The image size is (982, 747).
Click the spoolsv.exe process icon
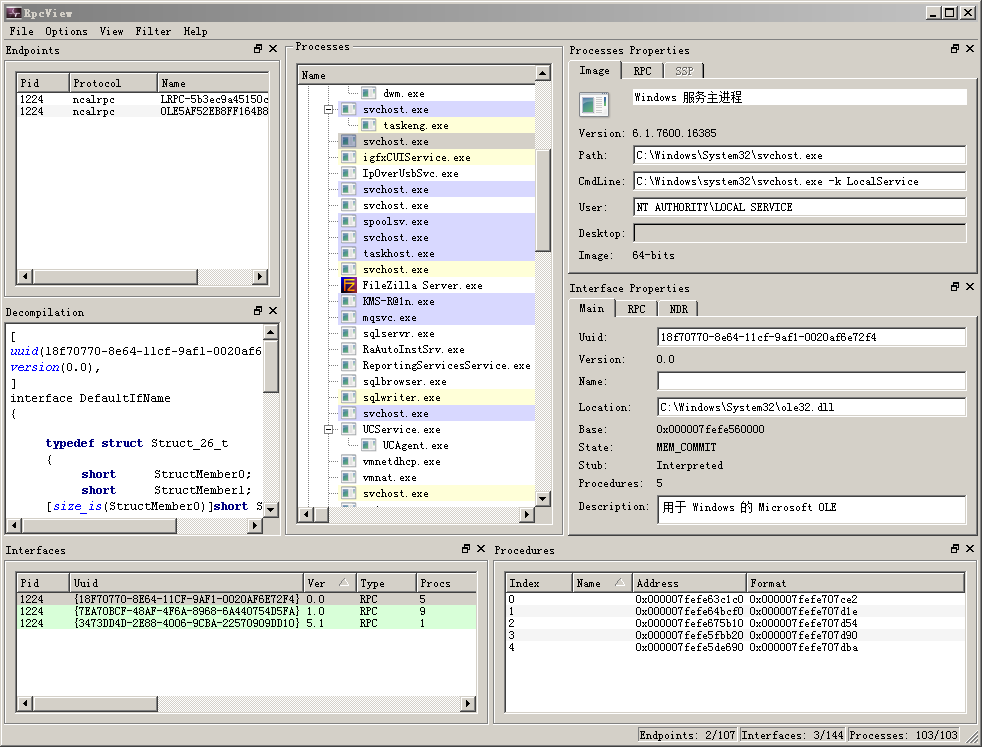click(348, 222)
